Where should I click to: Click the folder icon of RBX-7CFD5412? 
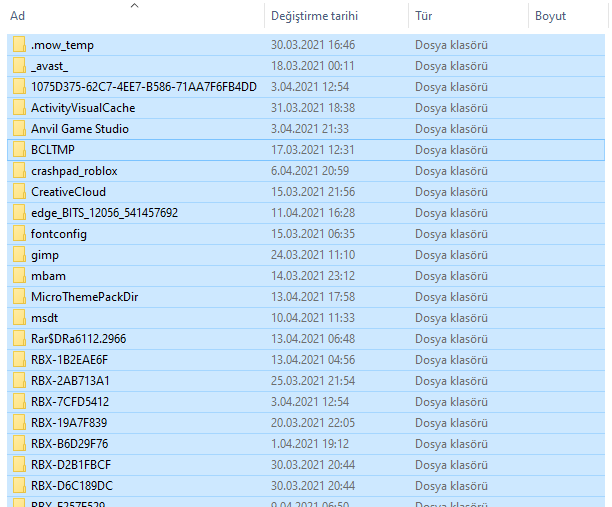tap(19, 402)
